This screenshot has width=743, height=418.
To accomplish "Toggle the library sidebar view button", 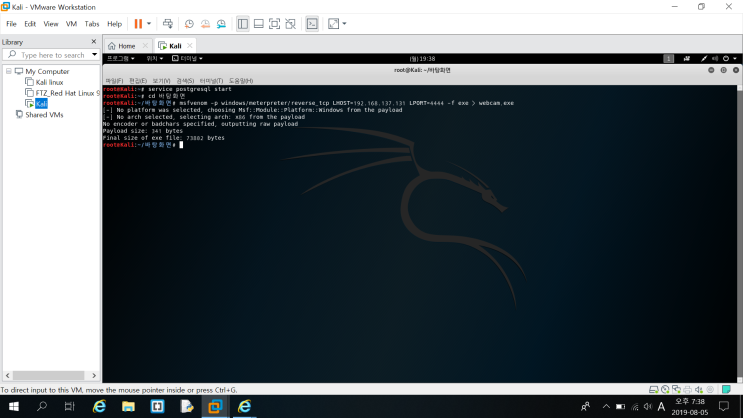I will click(x=243, y=24).
